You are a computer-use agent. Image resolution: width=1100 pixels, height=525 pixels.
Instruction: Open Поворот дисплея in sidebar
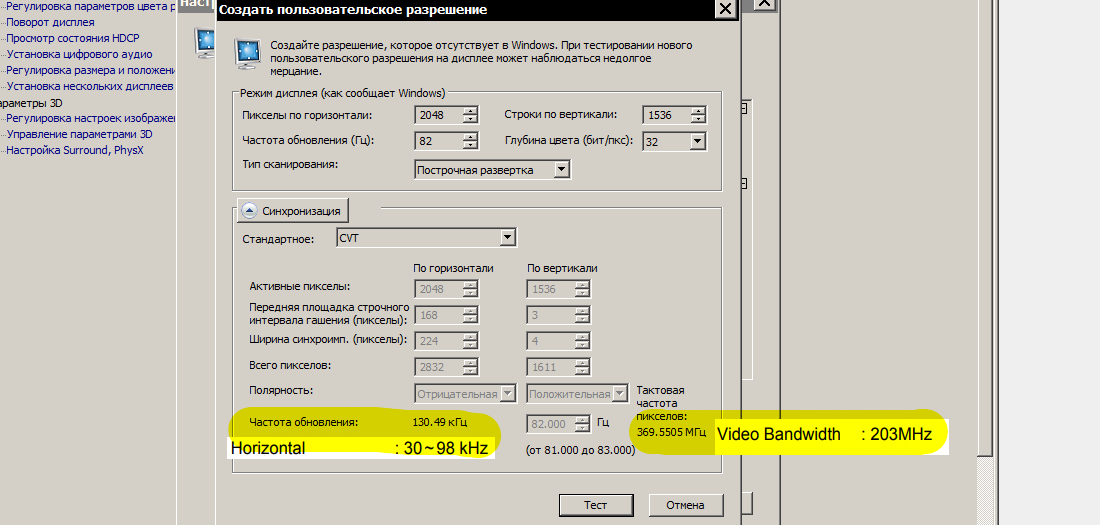click(x=50, y=22)
